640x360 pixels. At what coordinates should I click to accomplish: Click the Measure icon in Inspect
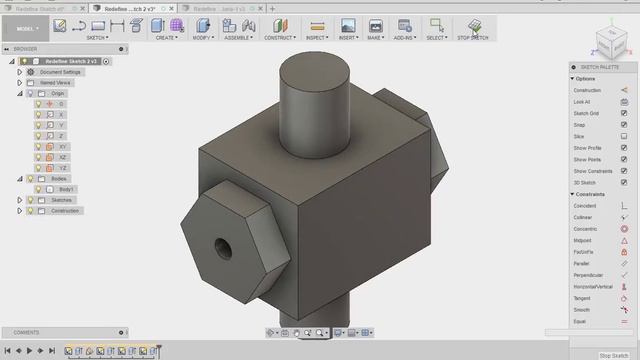[317, 26]
